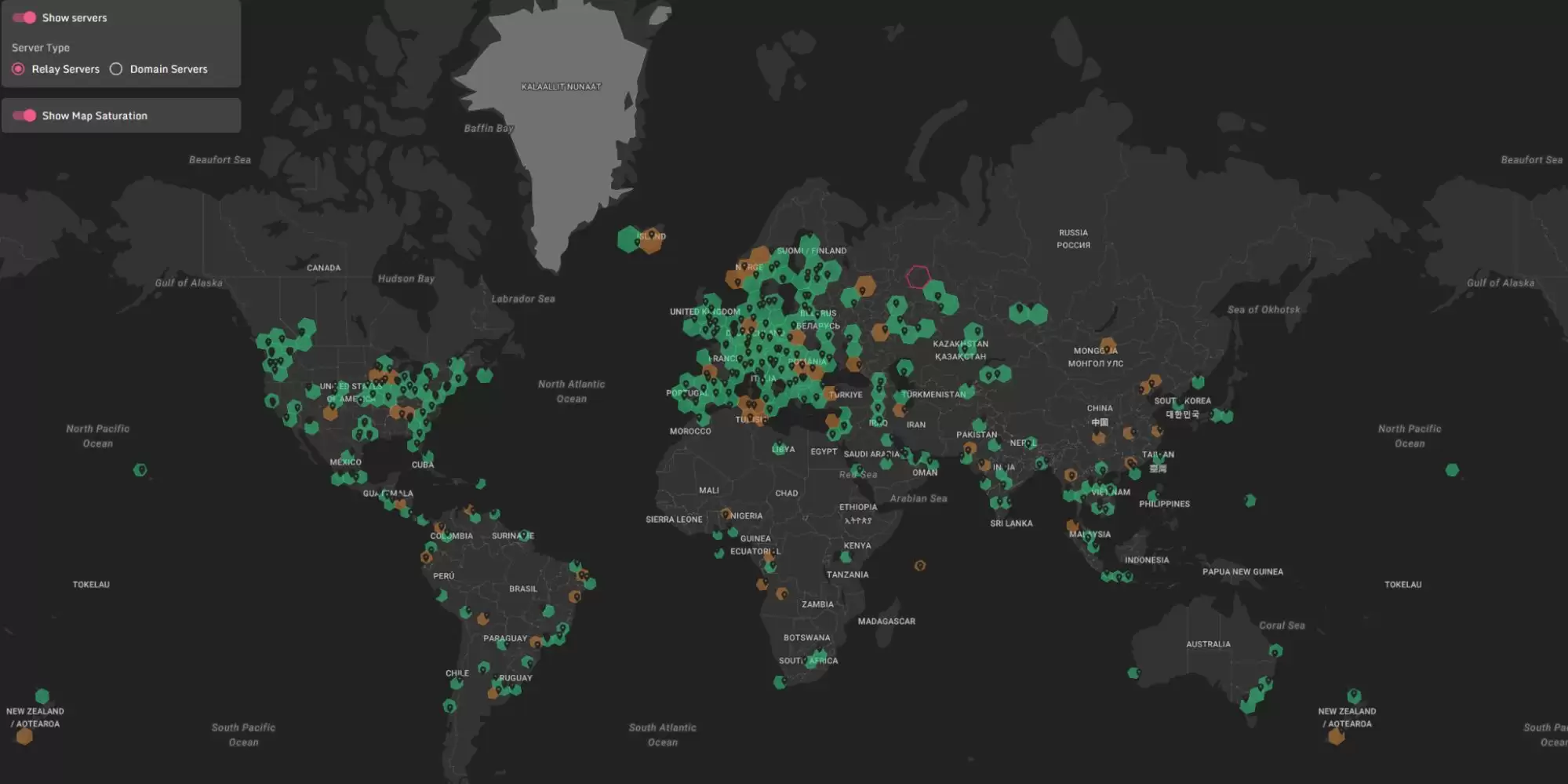Screen dimensions: 1568x784
Task: Click the Australia country label
Action: [x=1208, y=644]
